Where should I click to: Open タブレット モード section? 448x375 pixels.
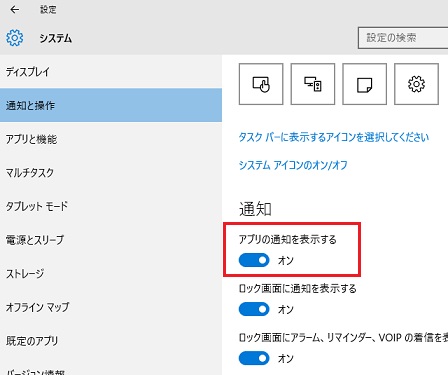111,206
